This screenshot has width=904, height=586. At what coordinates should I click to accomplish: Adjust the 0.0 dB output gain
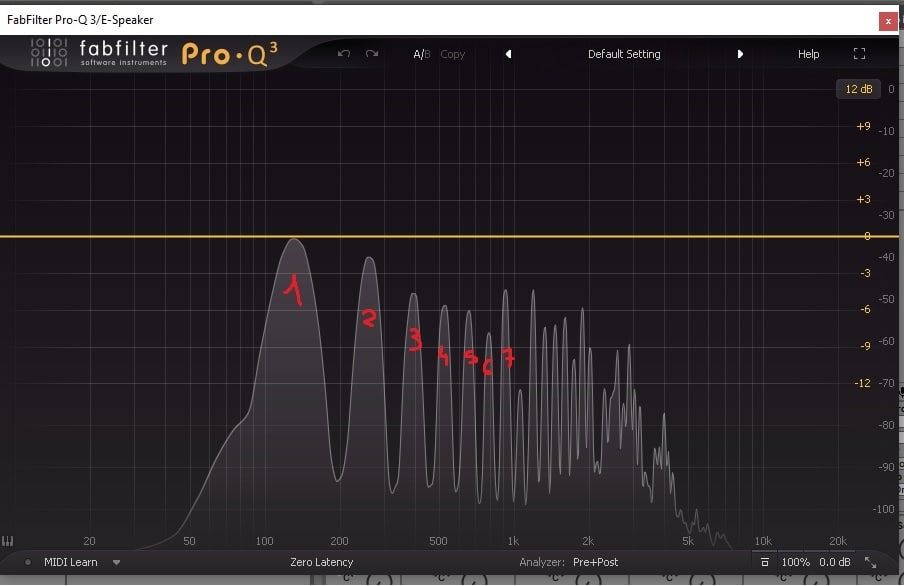coord(834,562)
